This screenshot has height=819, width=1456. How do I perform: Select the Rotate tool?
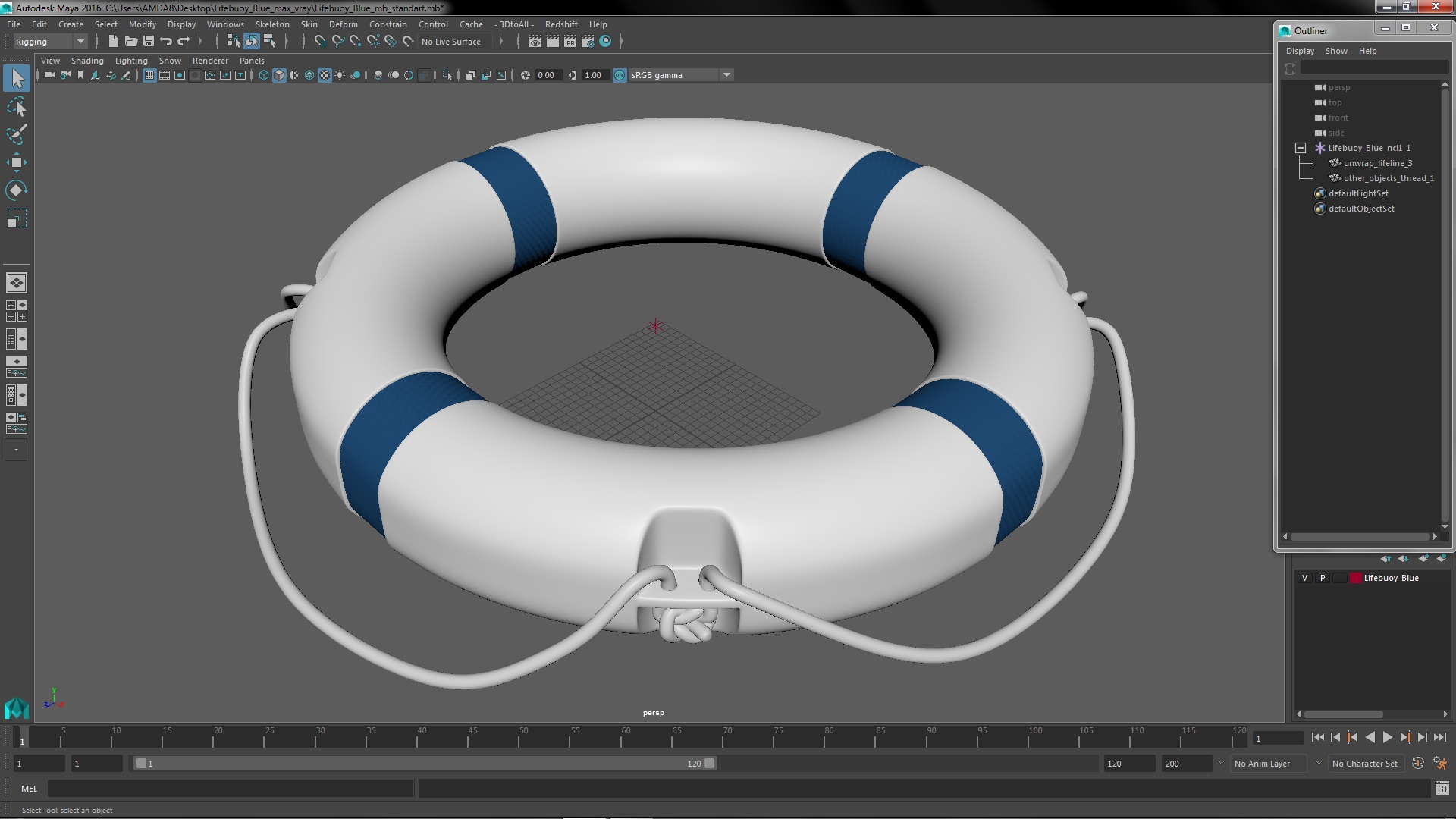point(16,190)
